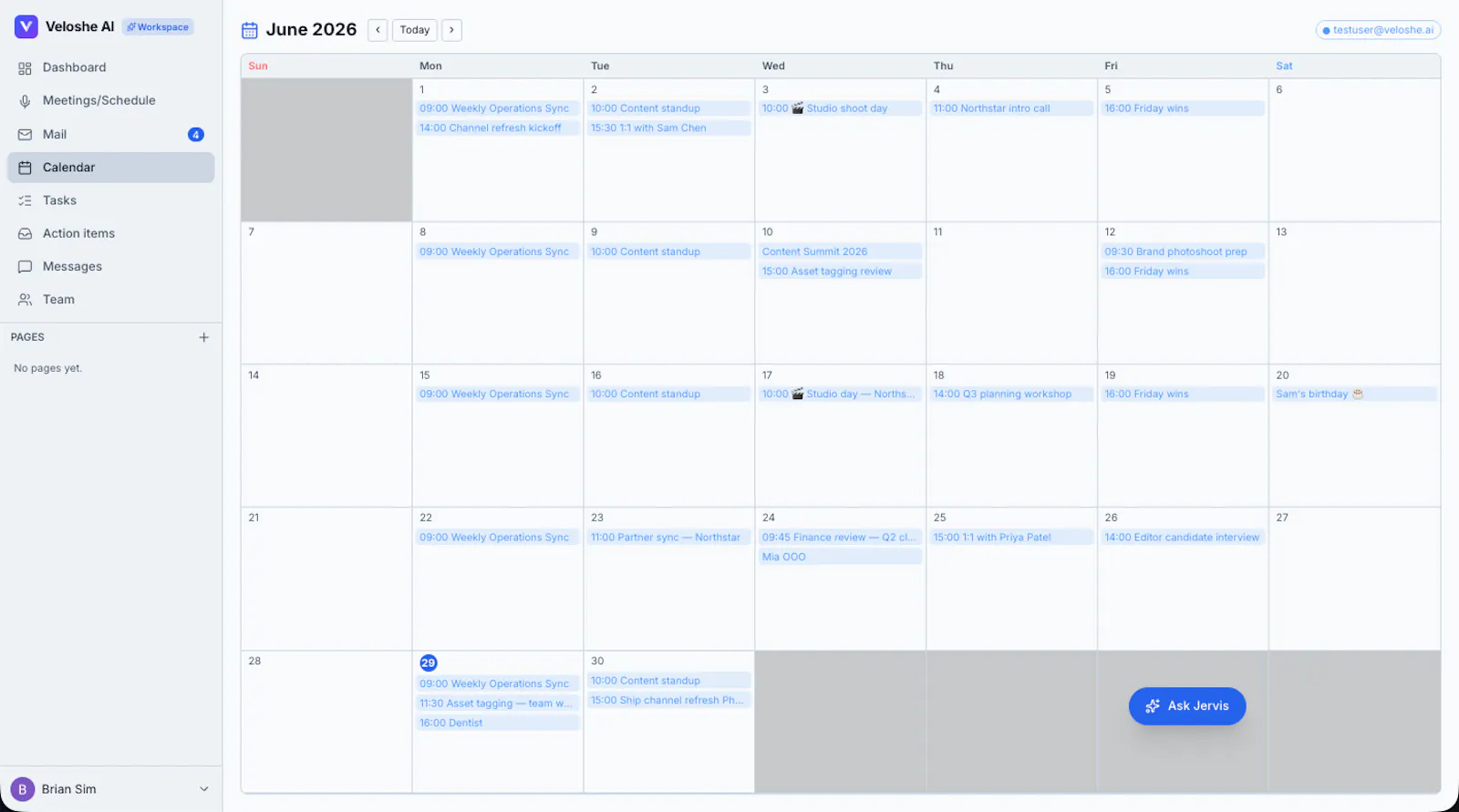Screen dimensions: 1459x812
Task: Open '15:00 Ship channel refresh Ph...' event
Action: pos(669,701)
